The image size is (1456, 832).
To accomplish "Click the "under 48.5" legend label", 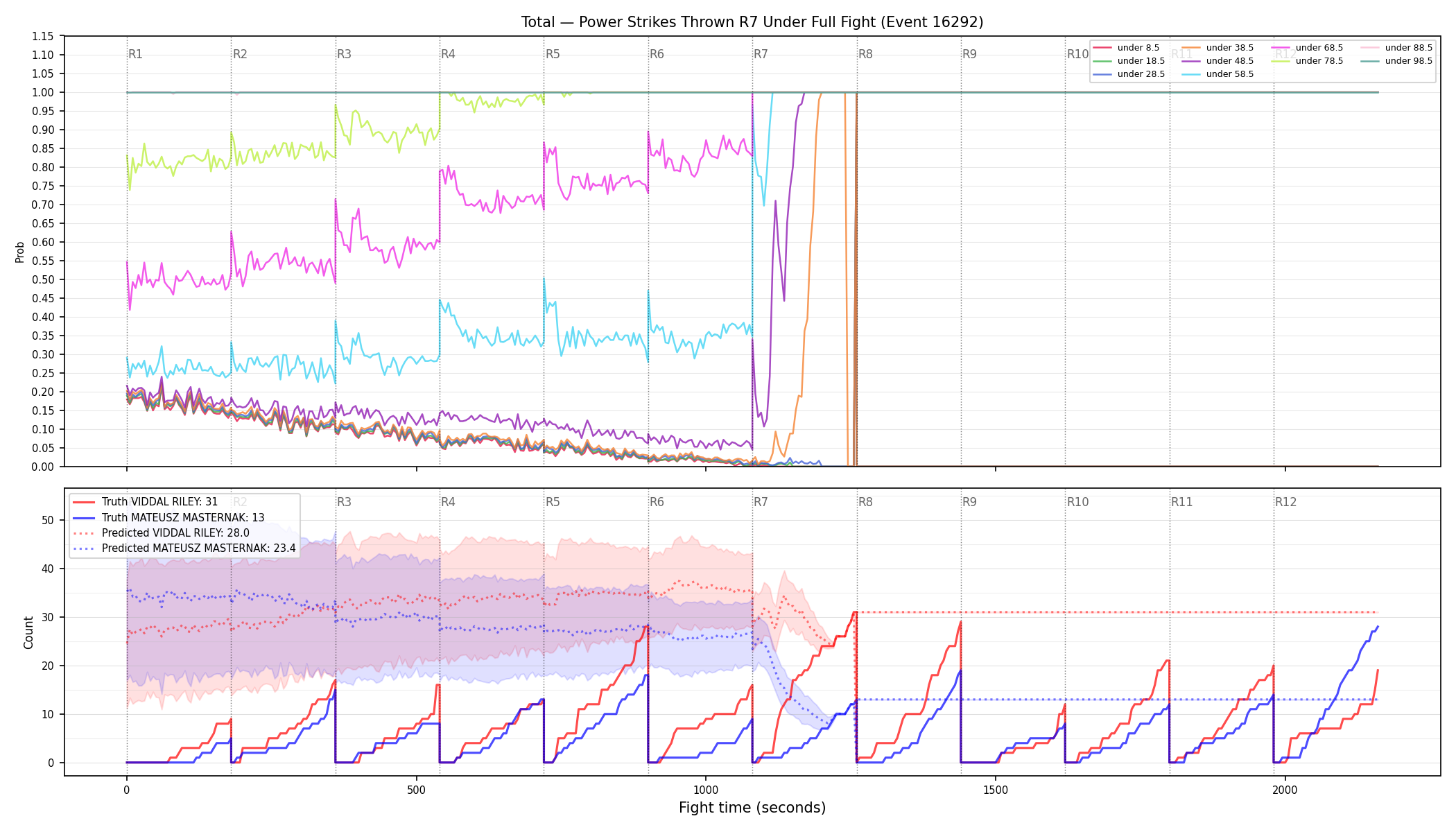I will pyautogui.click(x=1230, y=61).
